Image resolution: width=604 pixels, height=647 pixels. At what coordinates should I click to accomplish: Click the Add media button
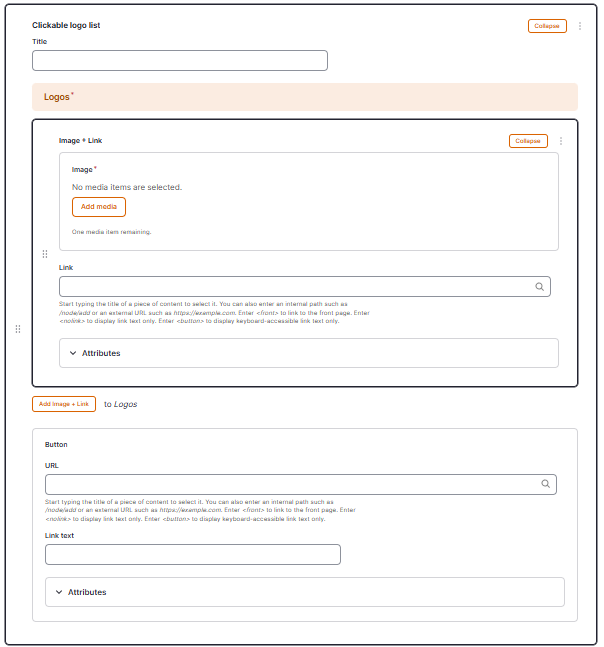click(x=99, y=207)
